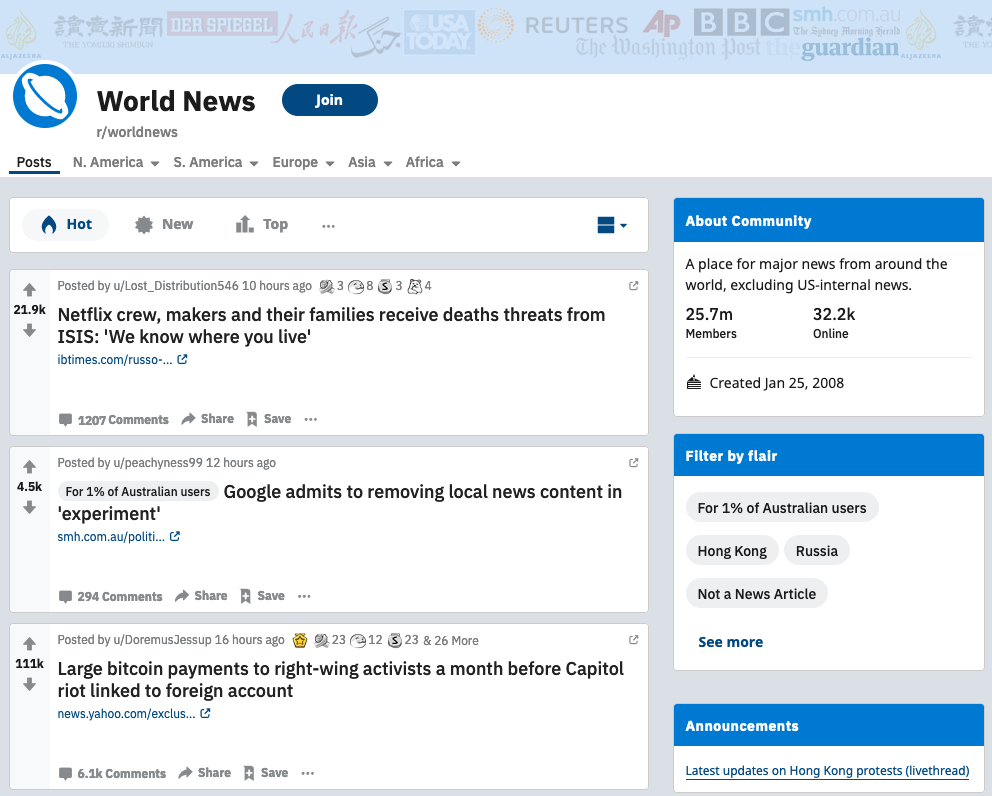Viewport: 992px width, 796px height.
Task: Share the bitcoin payments post
Action: (x=204, y=773)
